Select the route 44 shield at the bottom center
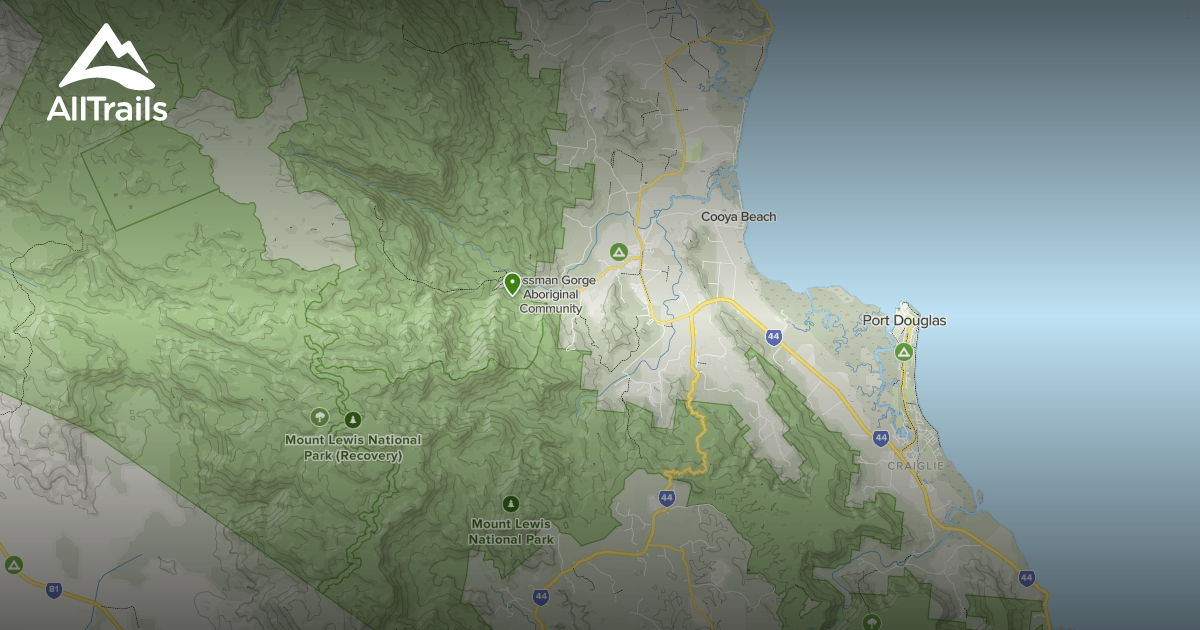This screenshot has width=1200, height=630. click(540, 597)
